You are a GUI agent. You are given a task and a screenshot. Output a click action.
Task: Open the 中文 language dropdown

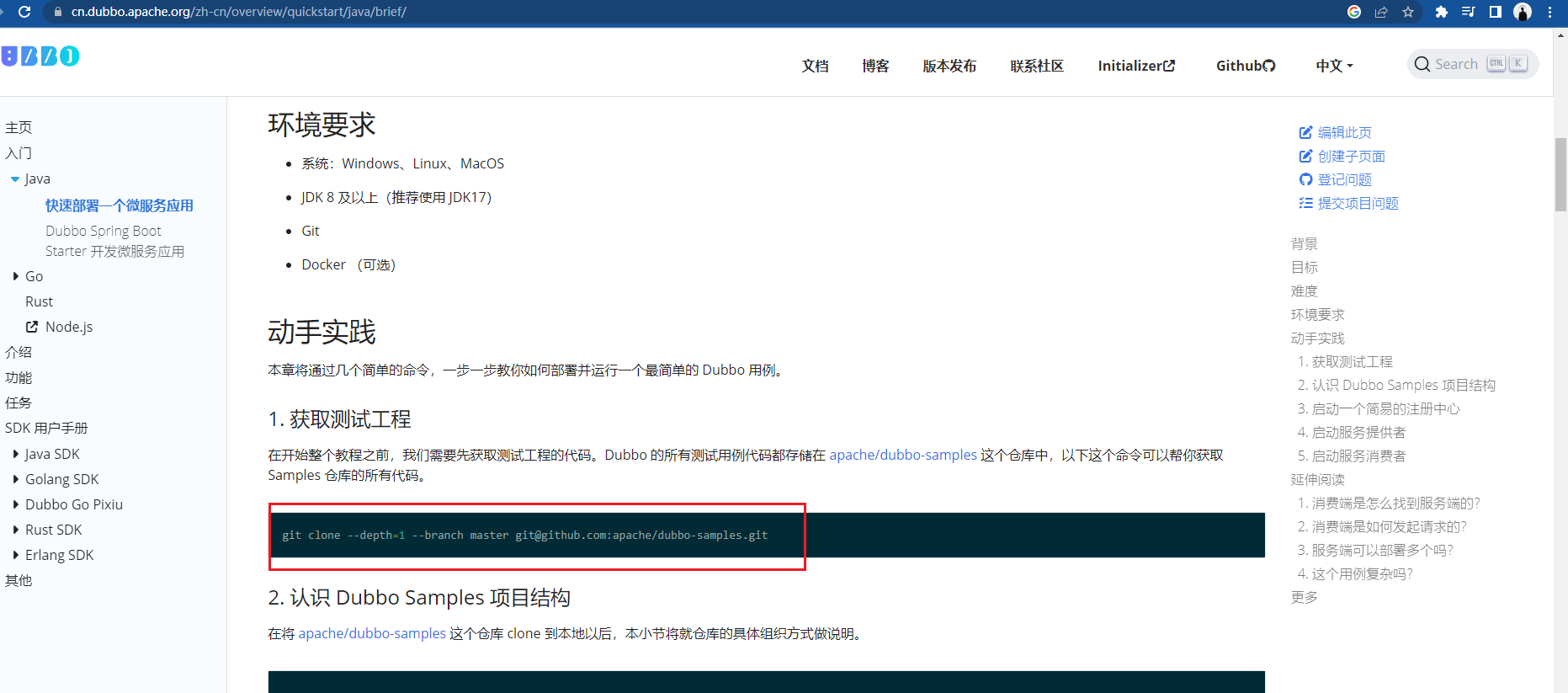click(x=1334, y=66)
